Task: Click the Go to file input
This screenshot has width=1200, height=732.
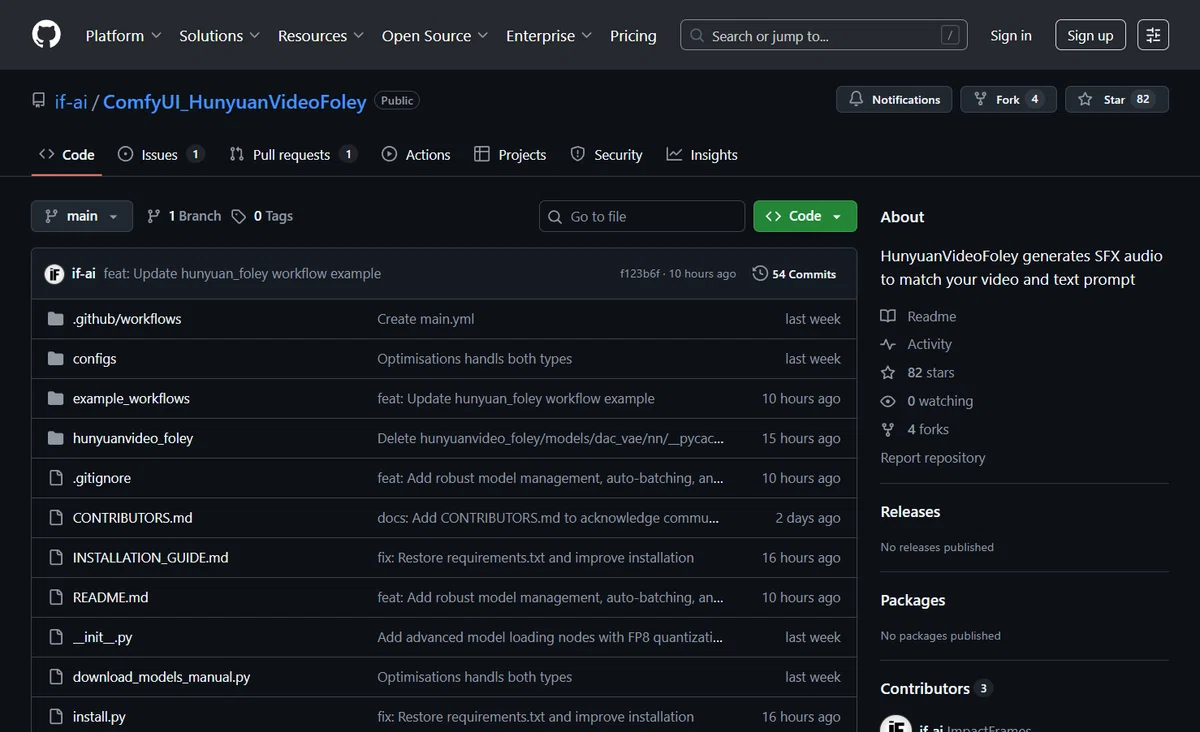Action: 642,216
